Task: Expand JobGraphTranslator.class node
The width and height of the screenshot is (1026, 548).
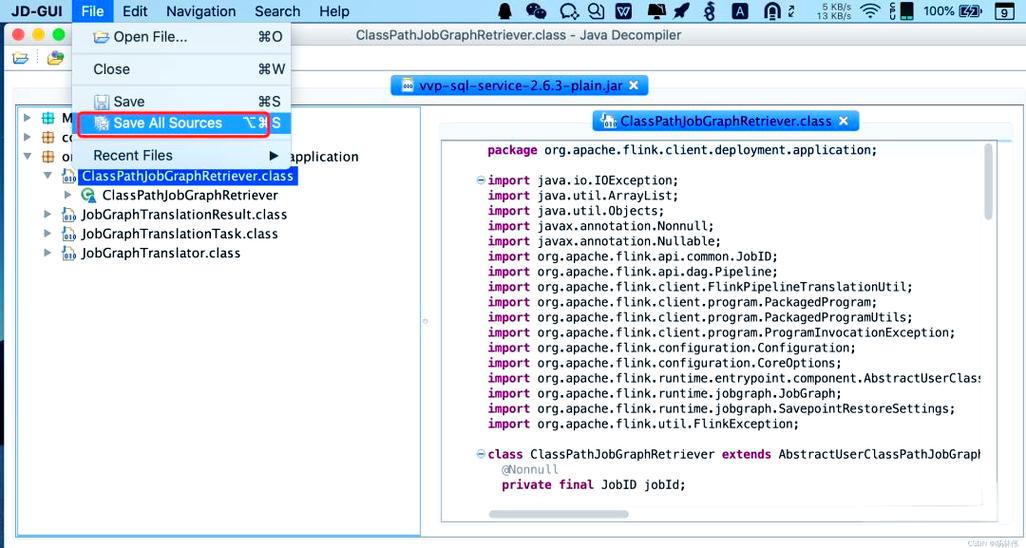Action: click(x=47, y=253)
